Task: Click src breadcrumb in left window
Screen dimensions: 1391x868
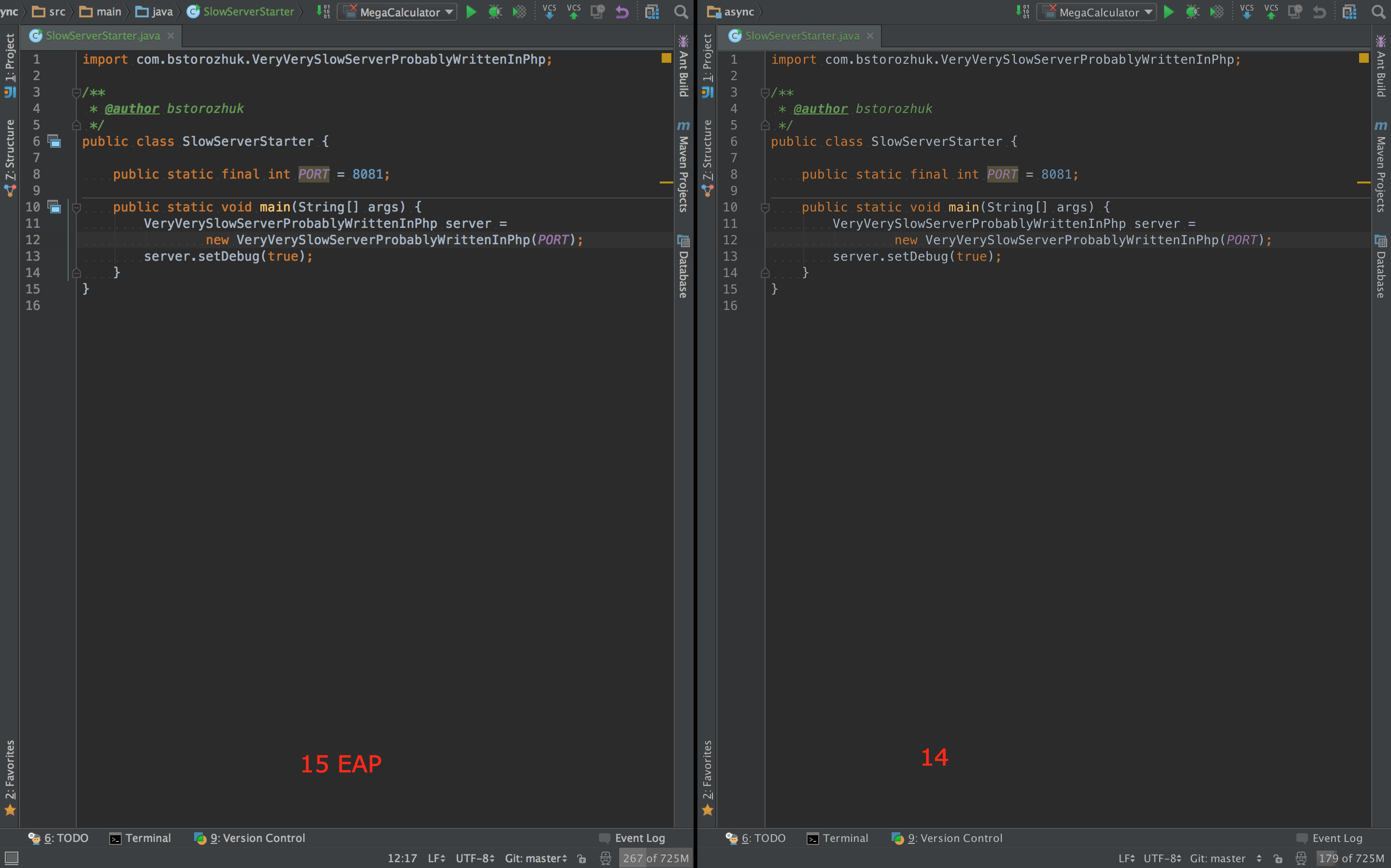Action: coord(49,12)
